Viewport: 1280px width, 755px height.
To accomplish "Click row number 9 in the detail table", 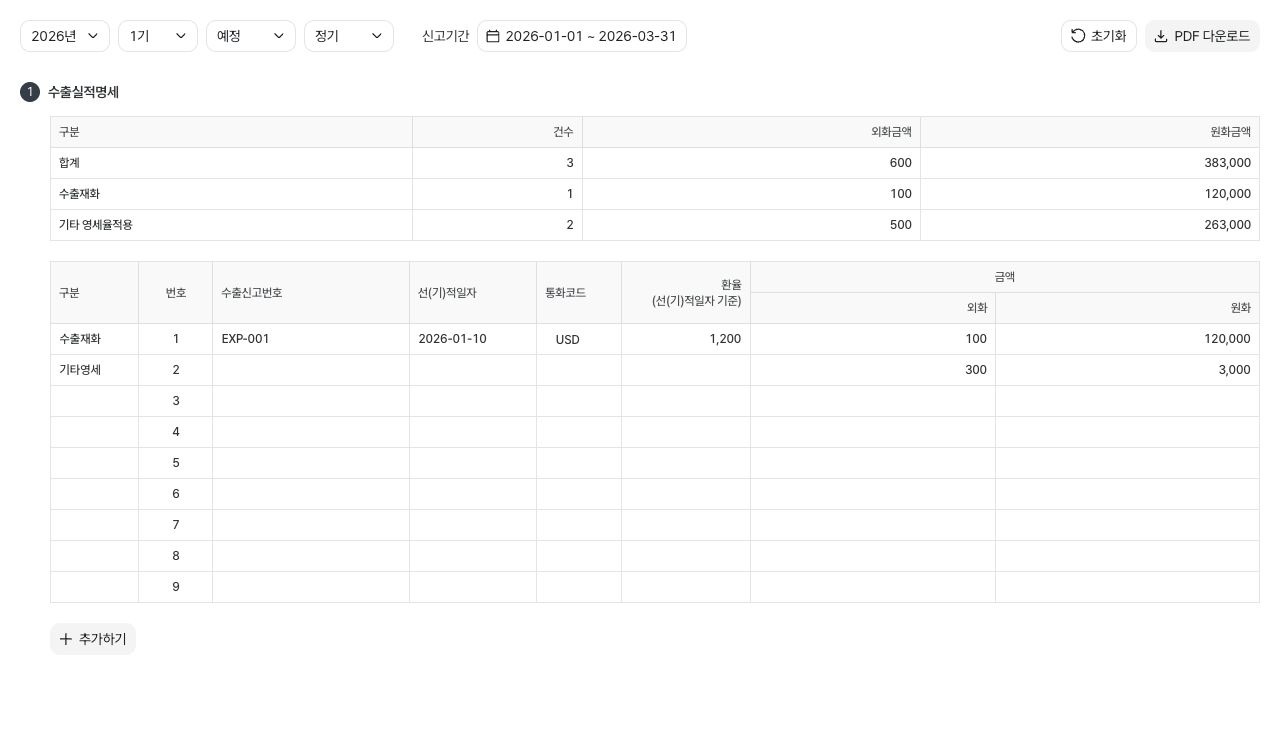I will click(176, 587).
